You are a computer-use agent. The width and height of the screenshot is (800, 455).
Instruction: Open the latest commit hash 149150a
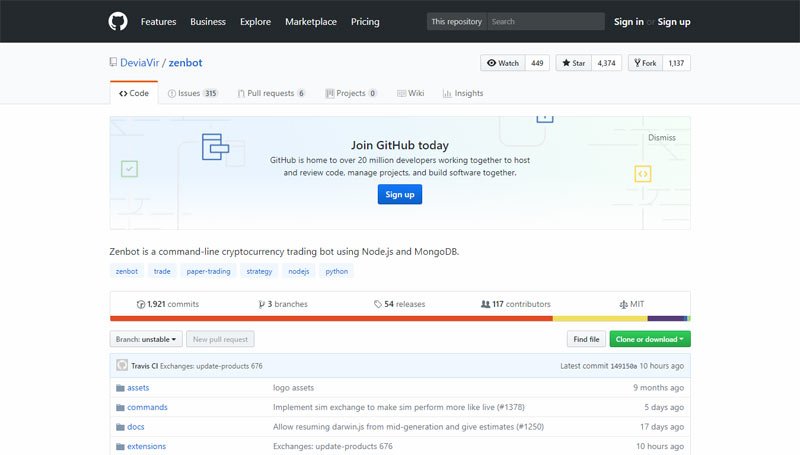(623, 366)
